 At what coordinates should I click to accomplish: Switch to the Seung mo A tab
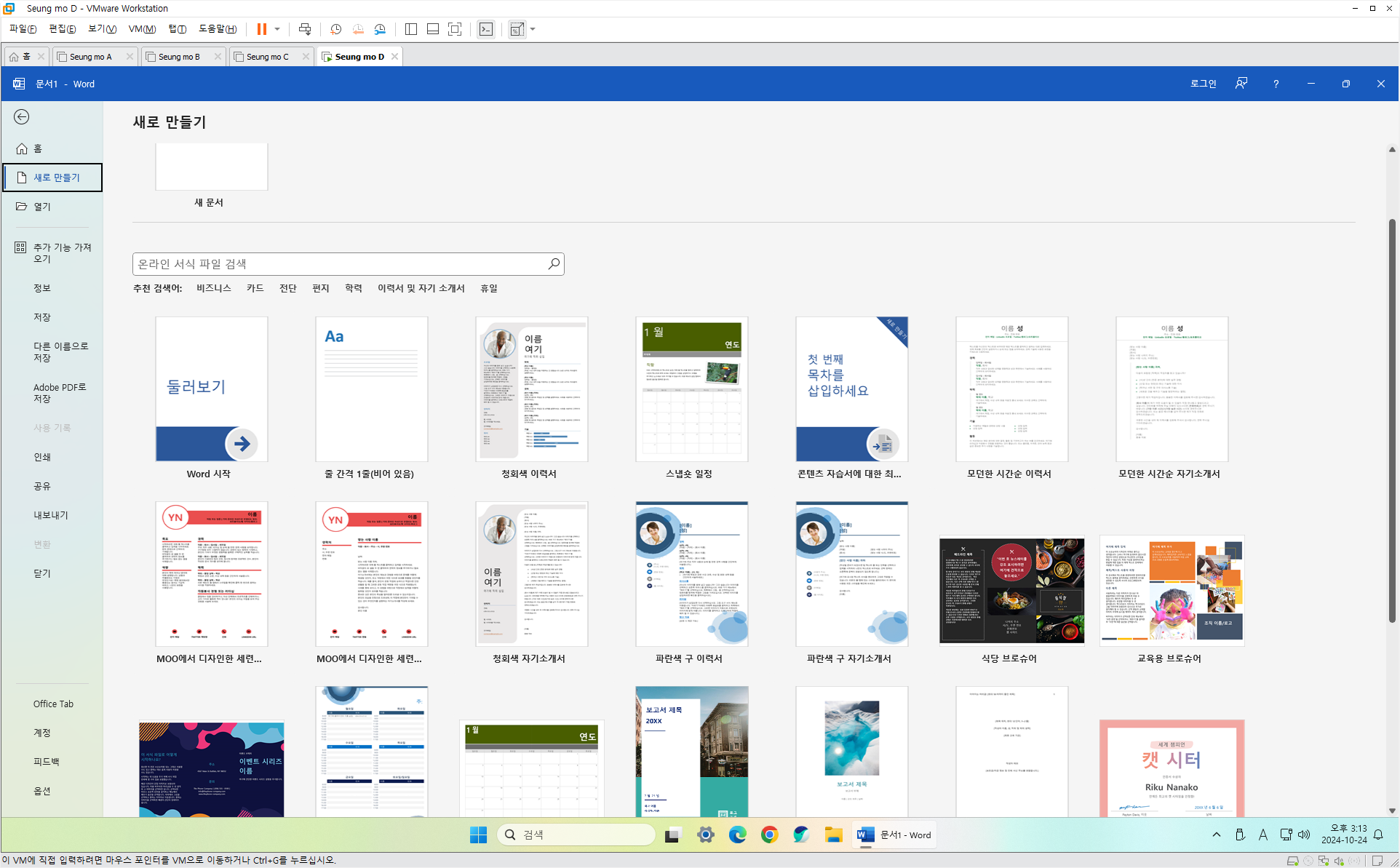point(90,57)
